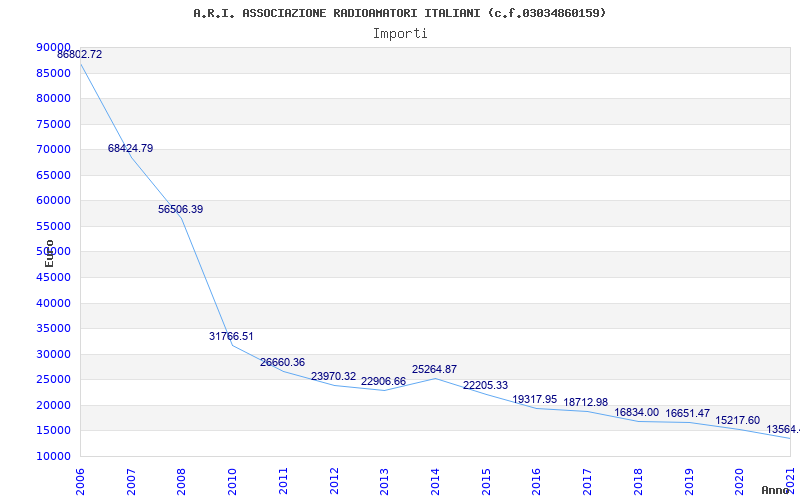This screenshot has width=800, height=500.
Task: Click the 60000 y-axis tick label
Action: (x=53, y=201)
